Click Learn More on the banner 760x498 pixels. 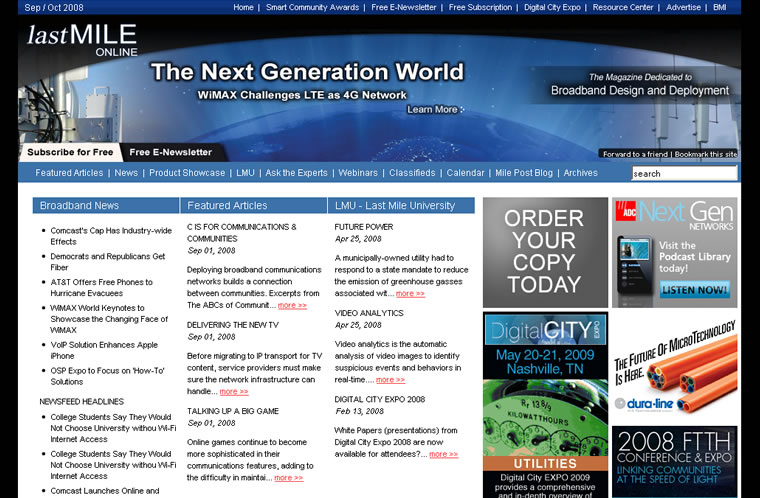[435, 110]
